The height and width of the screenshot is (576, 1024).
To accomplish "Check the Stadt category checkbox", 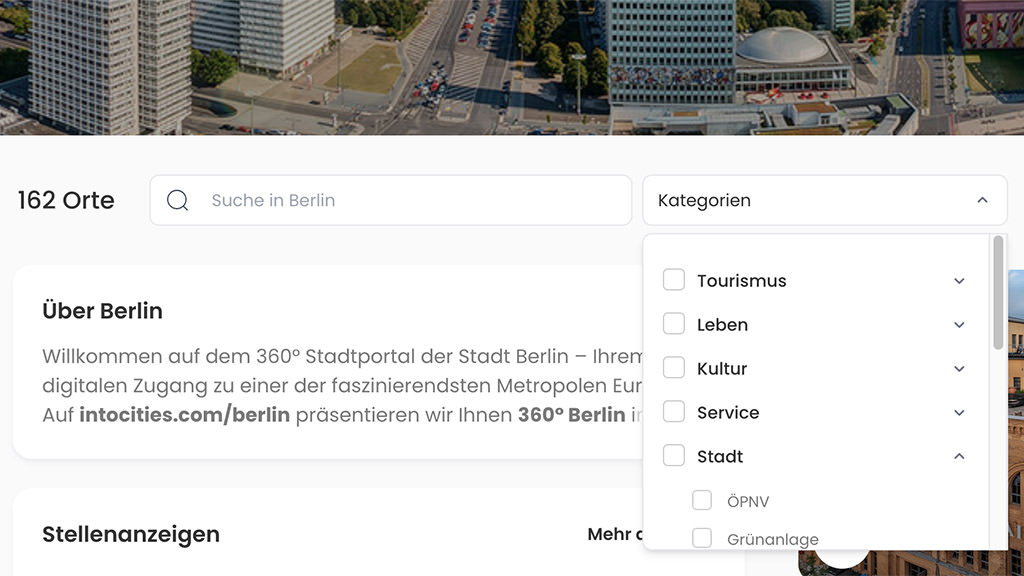I will 674,456.
